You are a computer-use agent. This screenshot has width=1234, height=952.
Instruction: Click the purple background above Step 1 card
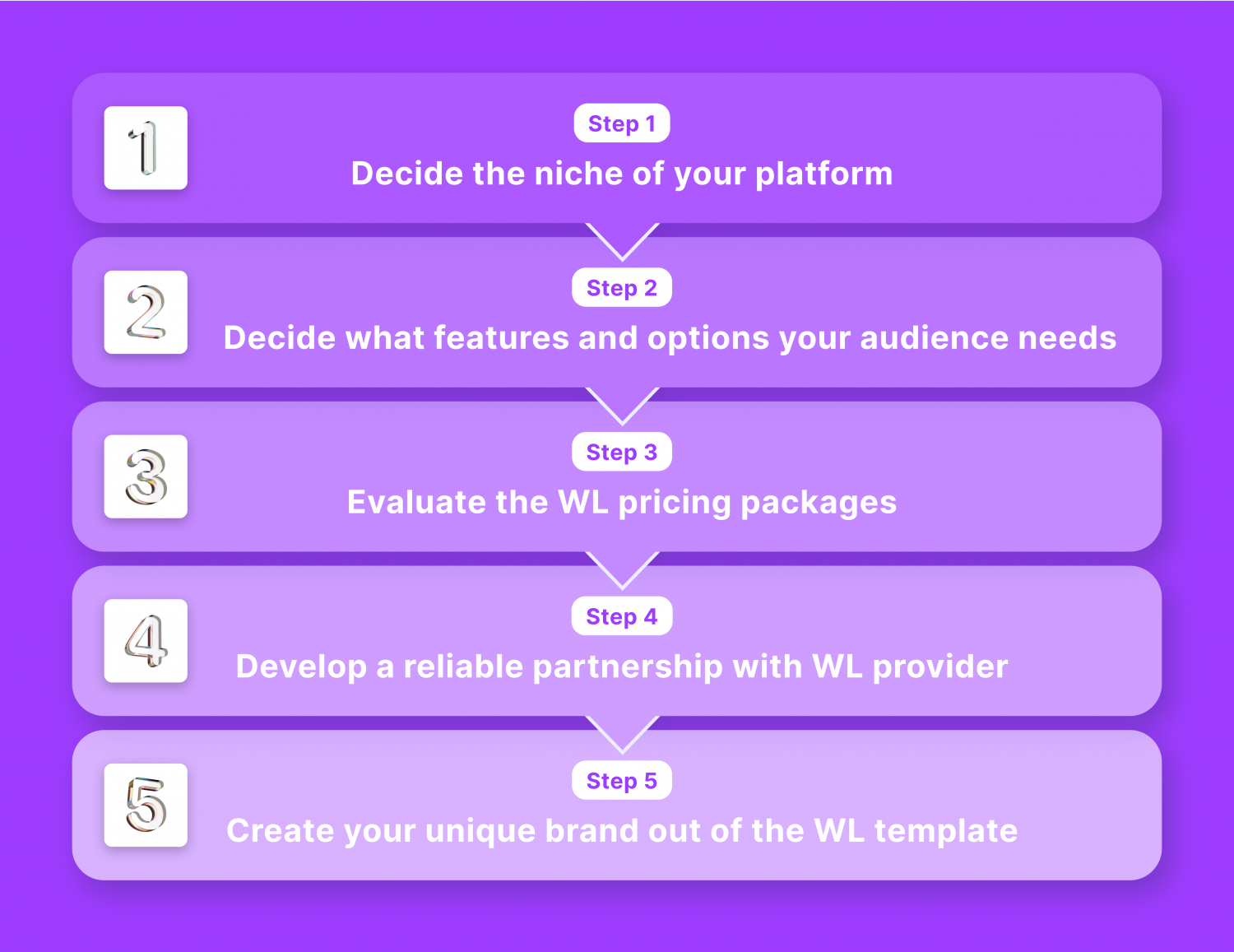[x=617, y=36]
